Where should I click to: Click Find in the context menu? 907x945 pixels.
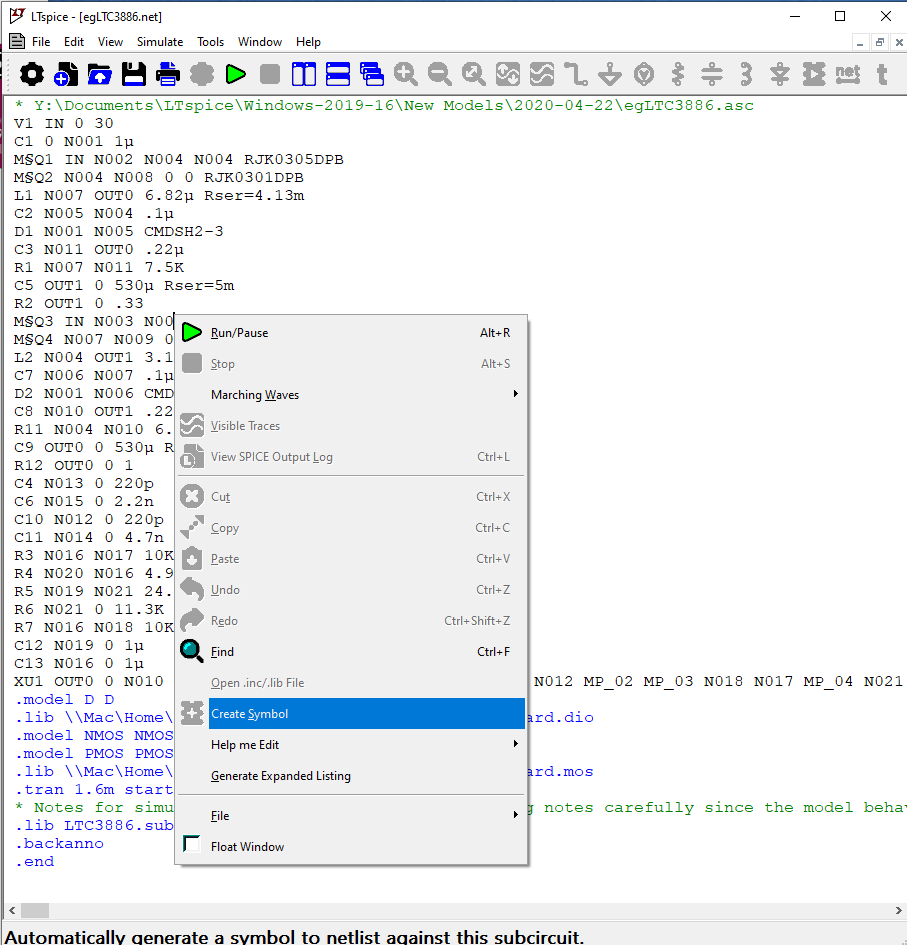[222, 652]
